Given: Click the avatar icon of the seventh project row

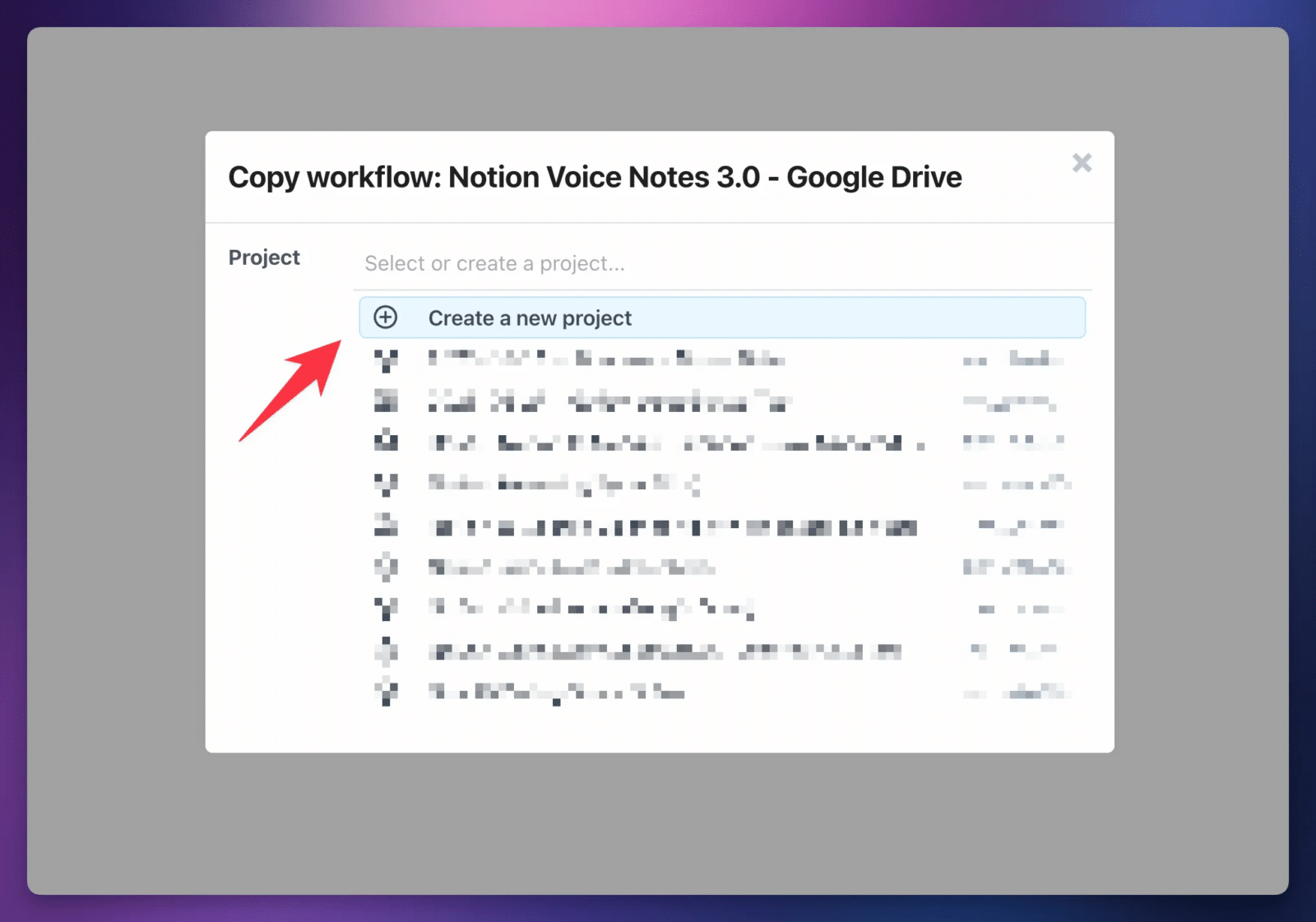Looking at the screenshot, I should (386, 608).
